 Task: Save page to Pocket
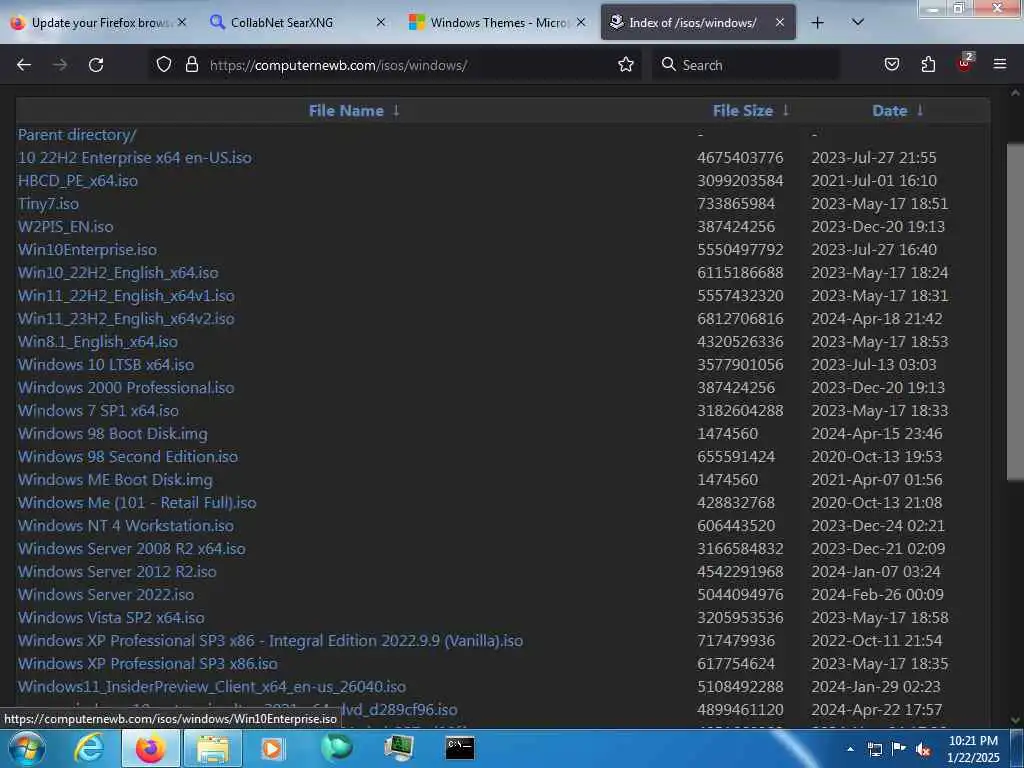[891, 65]
